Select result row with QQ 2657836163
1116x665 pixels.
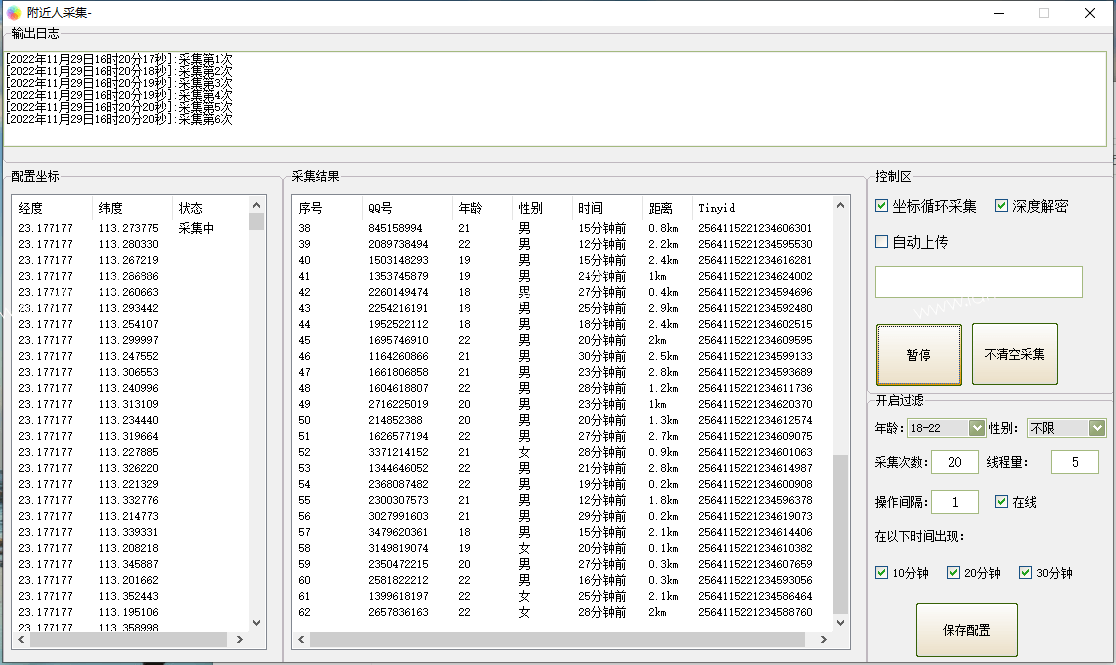562,612
